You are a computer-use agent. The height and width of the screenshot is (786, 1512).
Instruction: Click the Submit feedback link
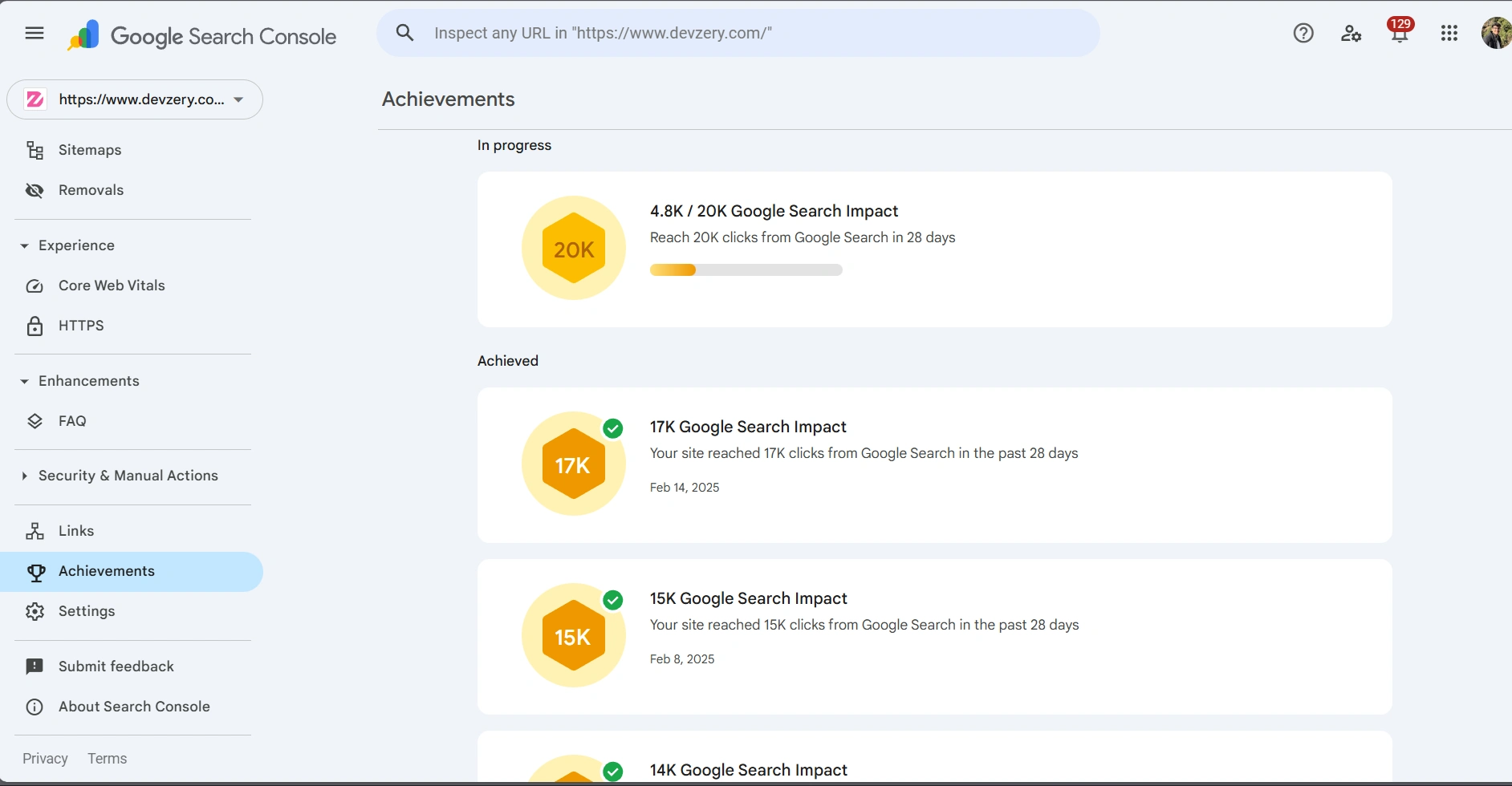click(x=116, y=666)
